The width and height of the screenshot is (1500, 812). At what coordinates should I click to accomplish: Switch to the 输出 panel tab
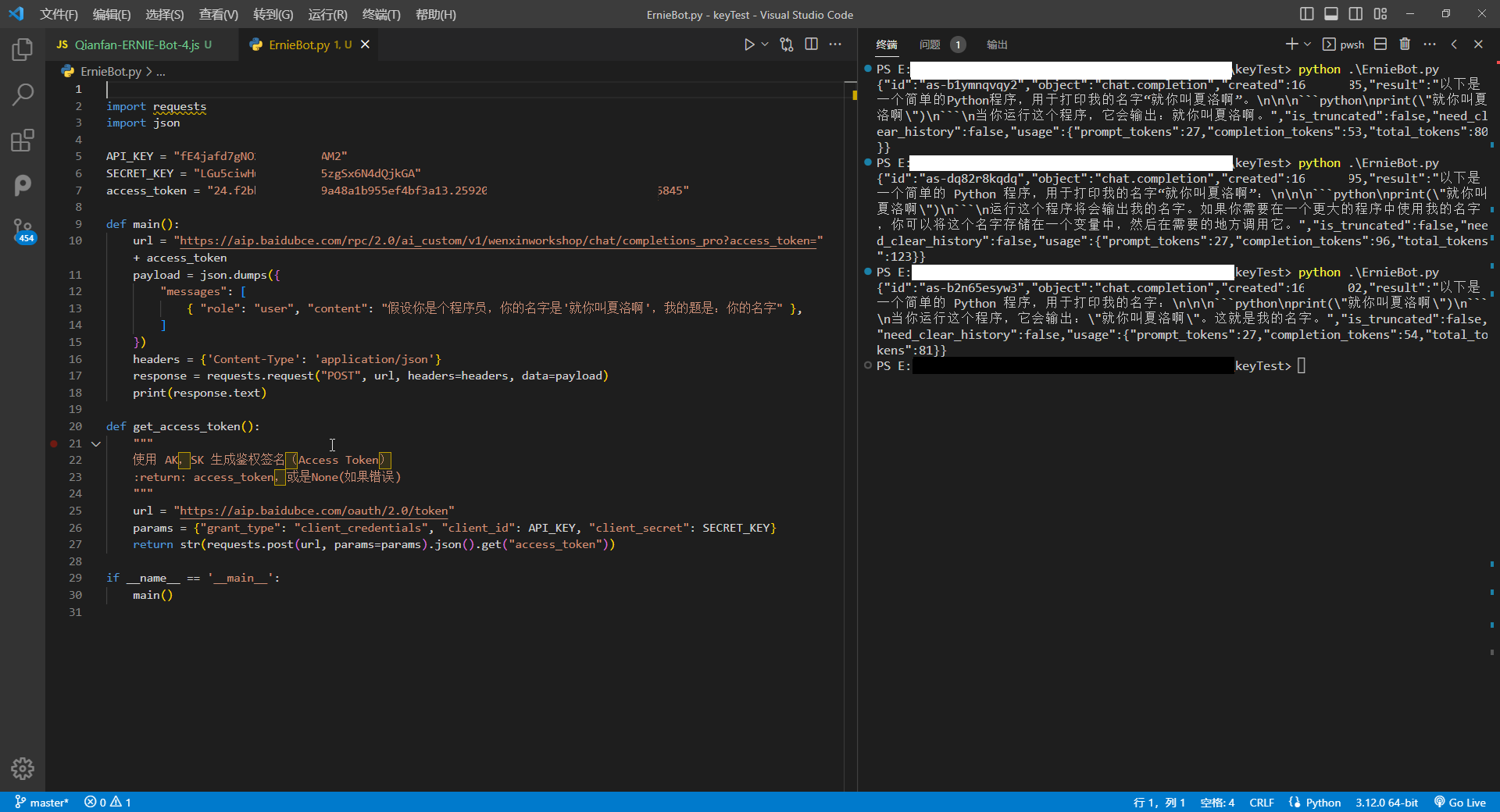997,45
